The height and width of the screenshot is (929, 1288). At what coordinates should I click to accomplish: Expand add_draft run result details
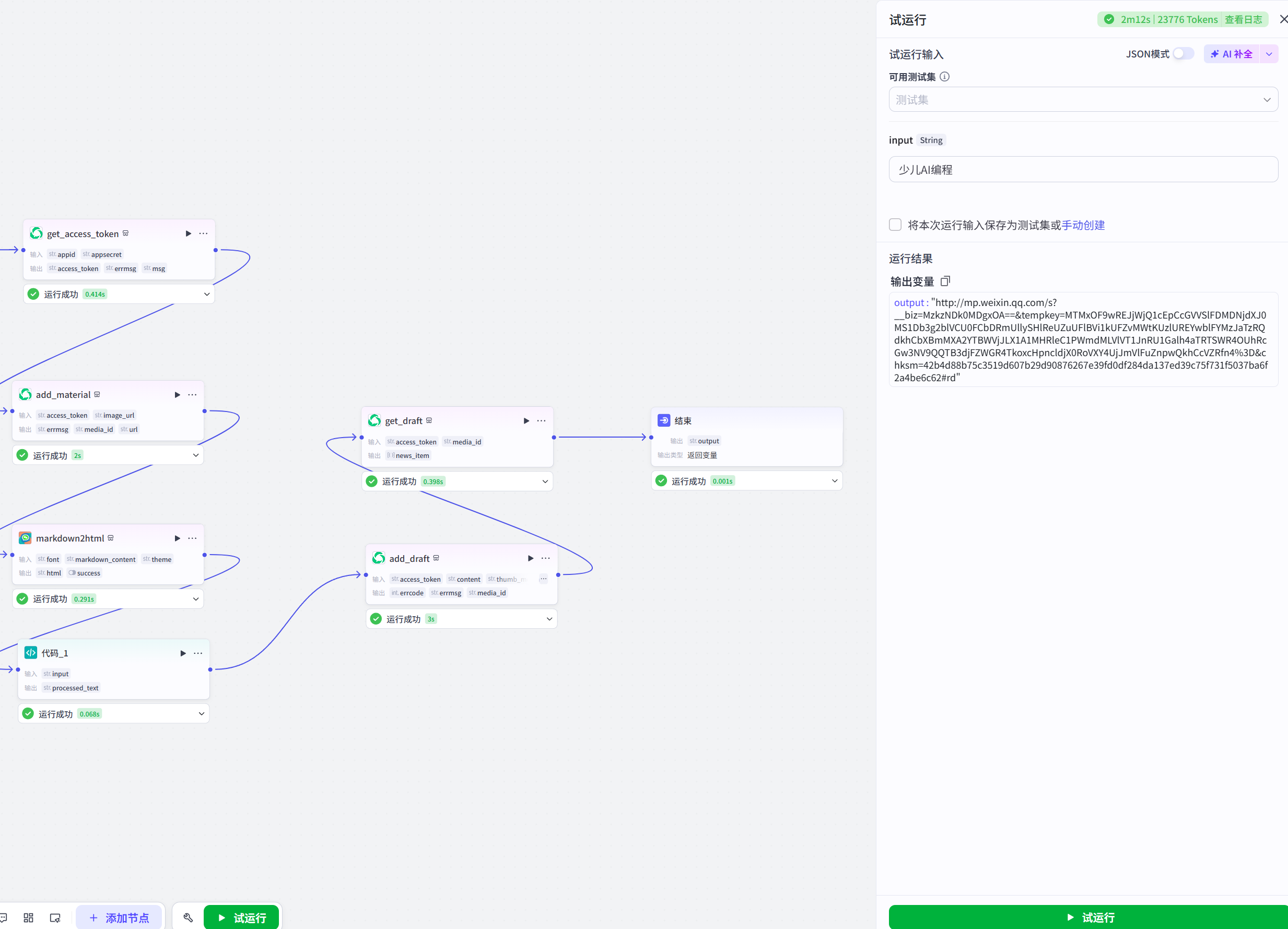[x=549, y=619]
